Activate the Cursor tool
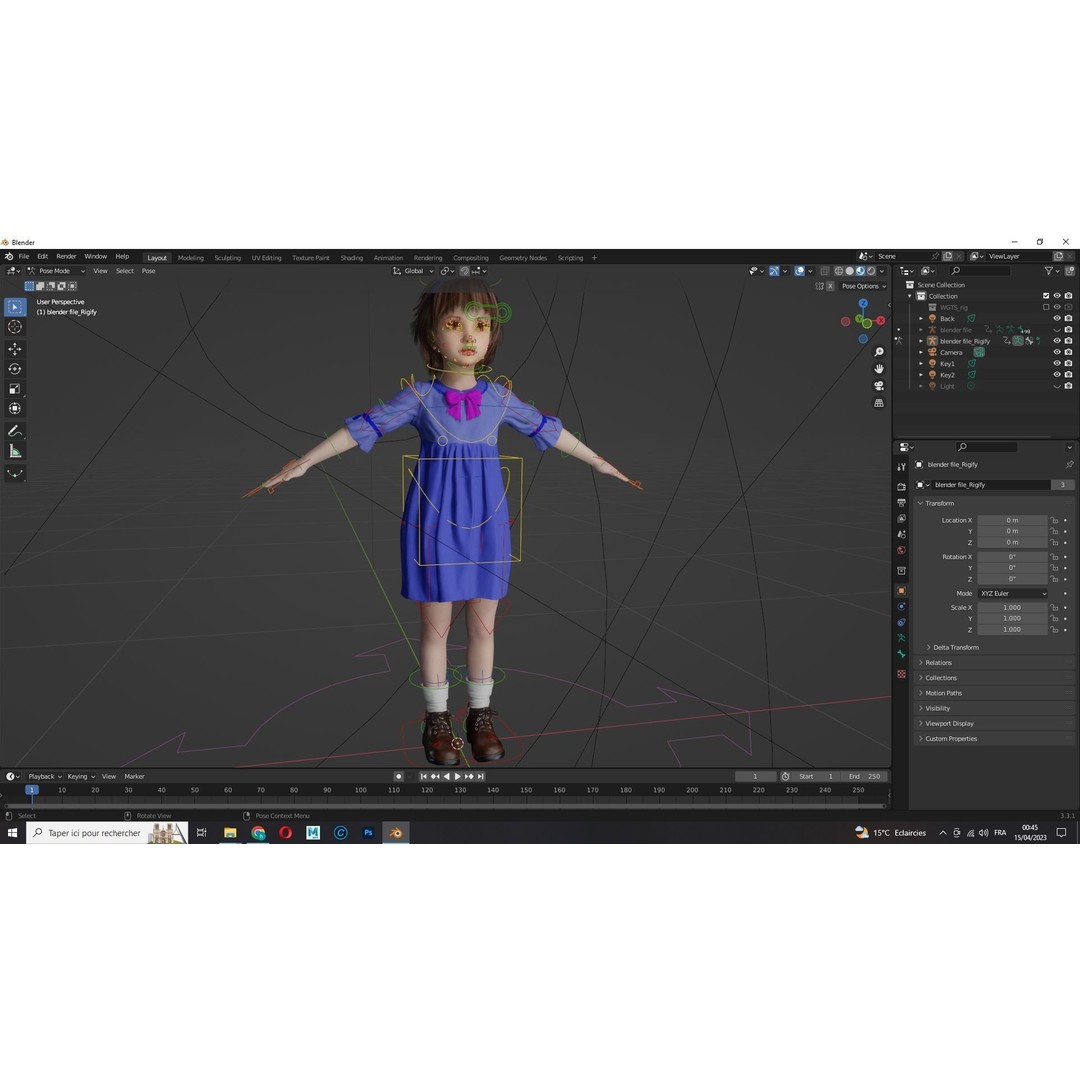This screenshot has height=1080, width=1080. click(x=14, y=327)
